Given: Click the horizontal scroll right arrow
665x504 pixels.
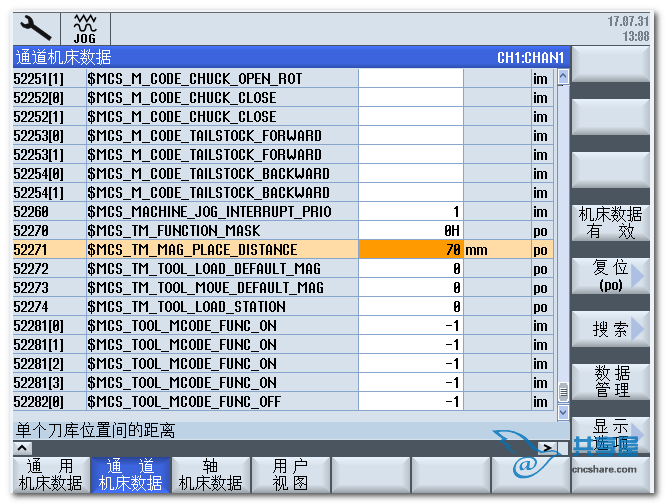Looking at the screenshot, I should 546,447.
